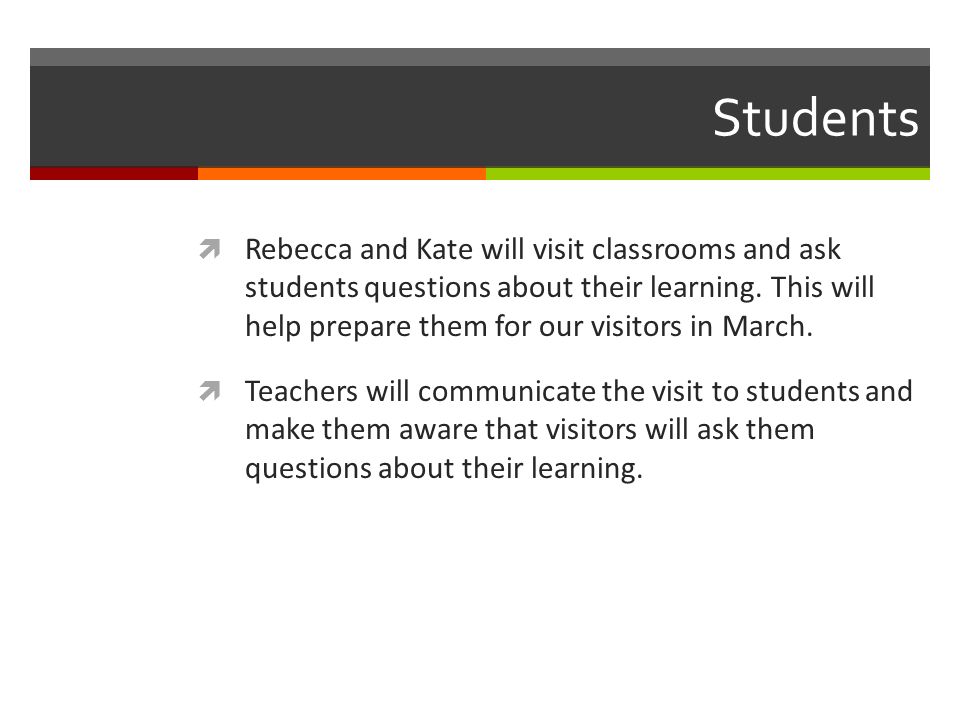Click the first bullet arrow icon
This screenshot has width=960, height=720.
[x=209, y=249]
